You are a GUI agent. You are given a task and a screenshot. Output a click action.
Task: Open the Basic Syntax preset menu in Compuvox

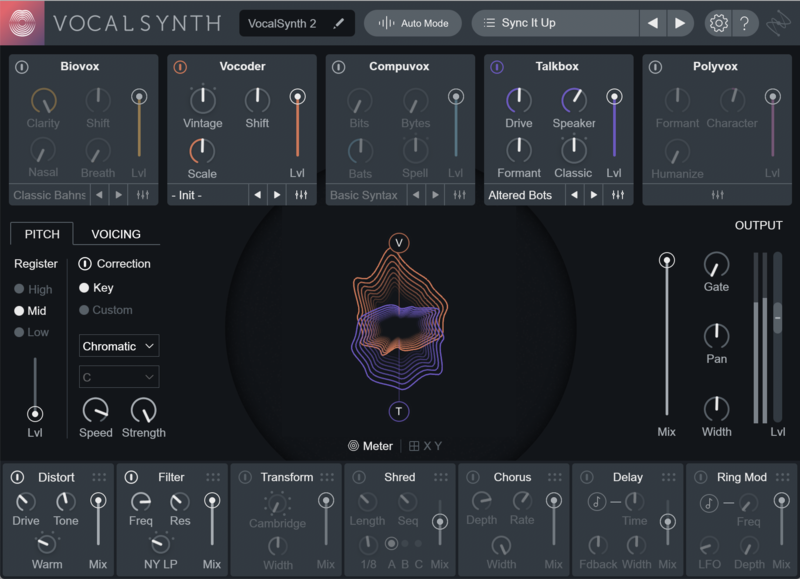[366, 195]
